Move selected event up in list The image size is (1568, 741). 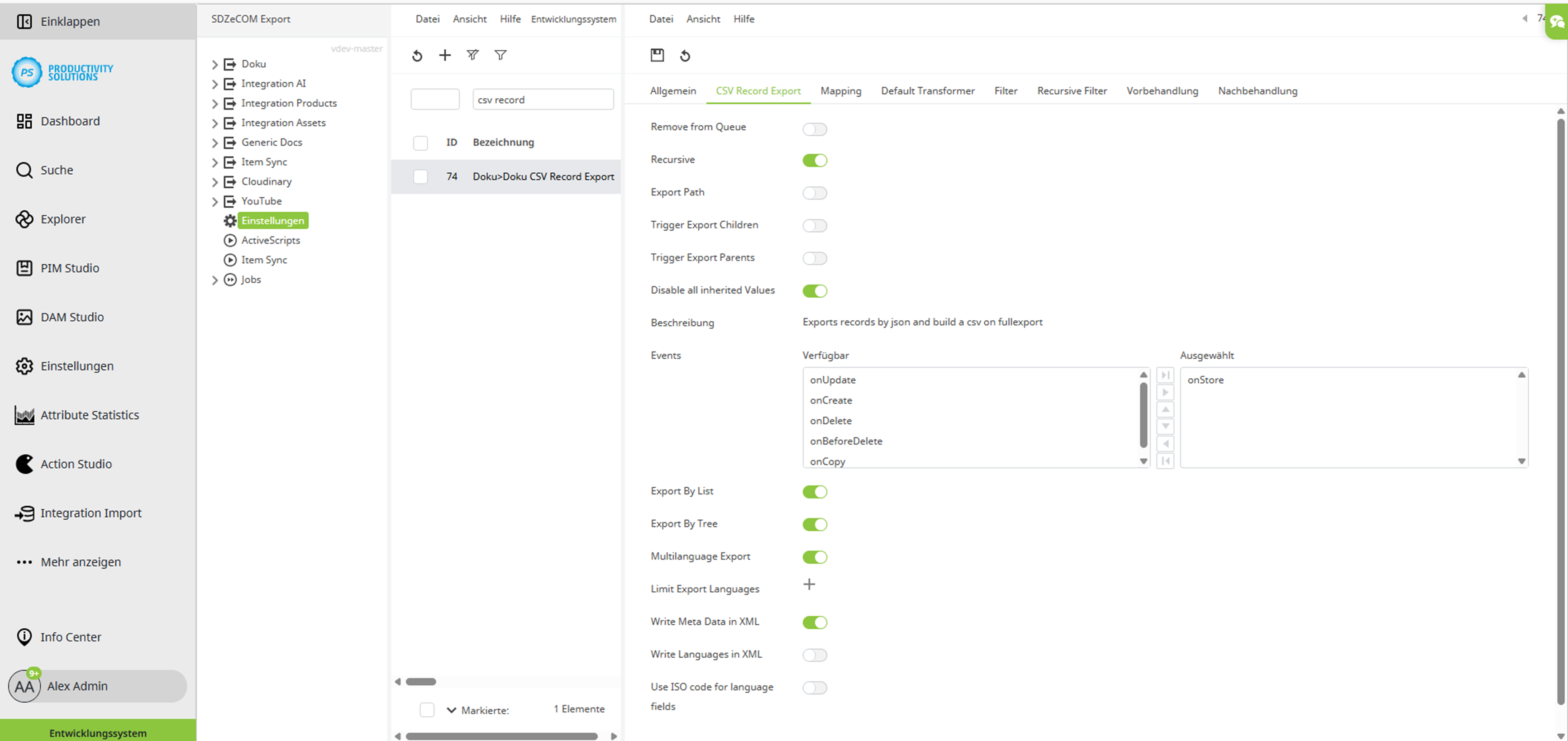1165,409
